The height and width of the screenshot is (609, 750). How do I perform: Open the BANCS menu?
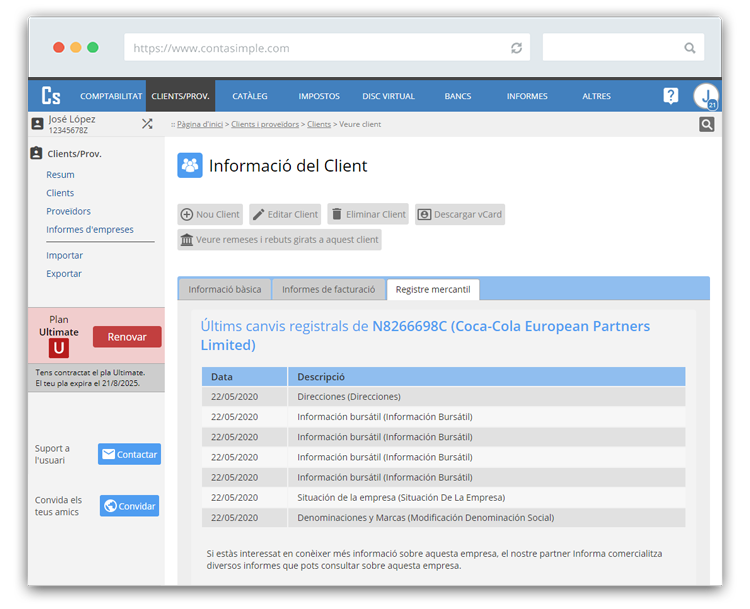(x=458, y=96)
